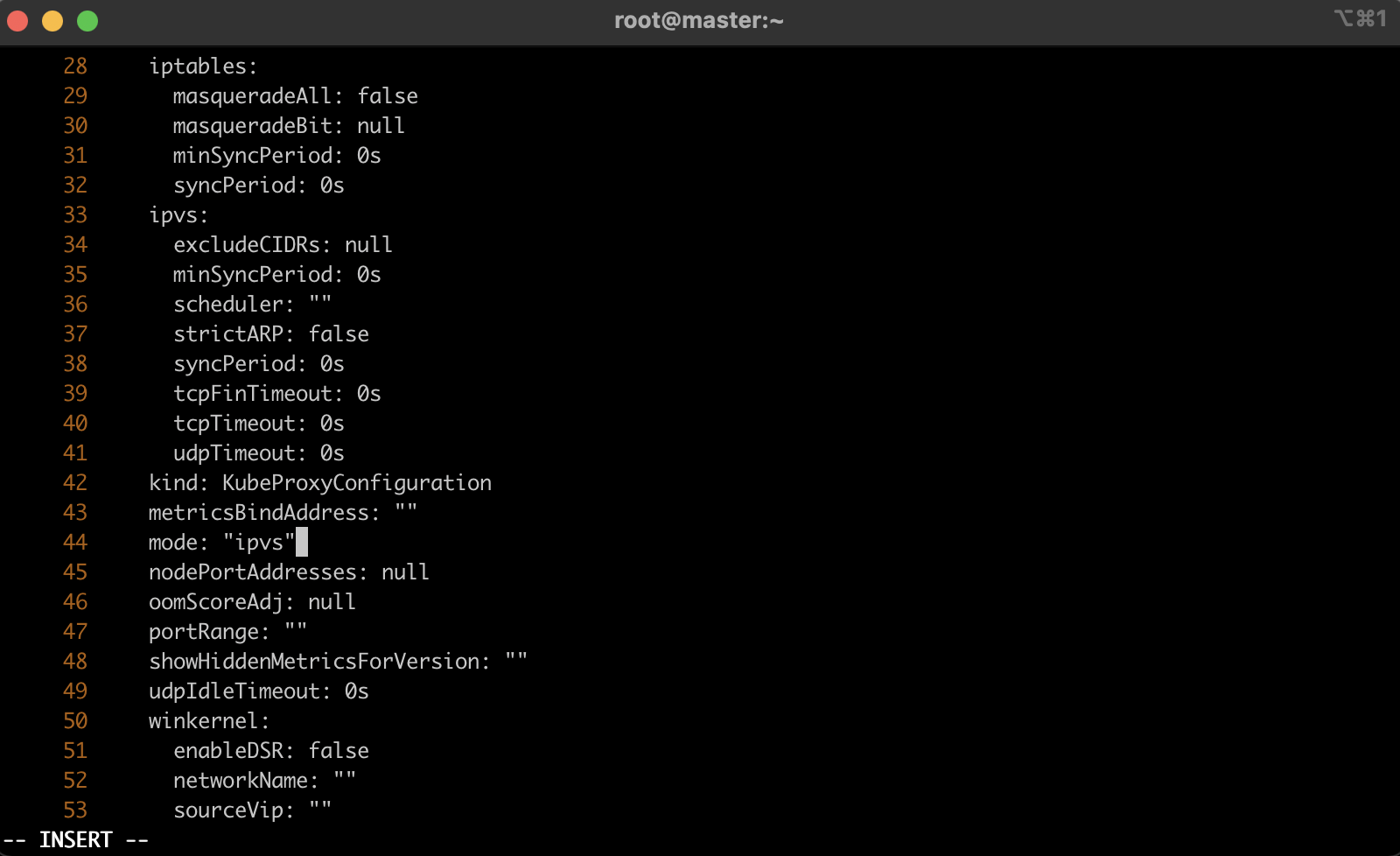Click the iptables: key on line 28
1400x856 pixels.
point(203,67)
